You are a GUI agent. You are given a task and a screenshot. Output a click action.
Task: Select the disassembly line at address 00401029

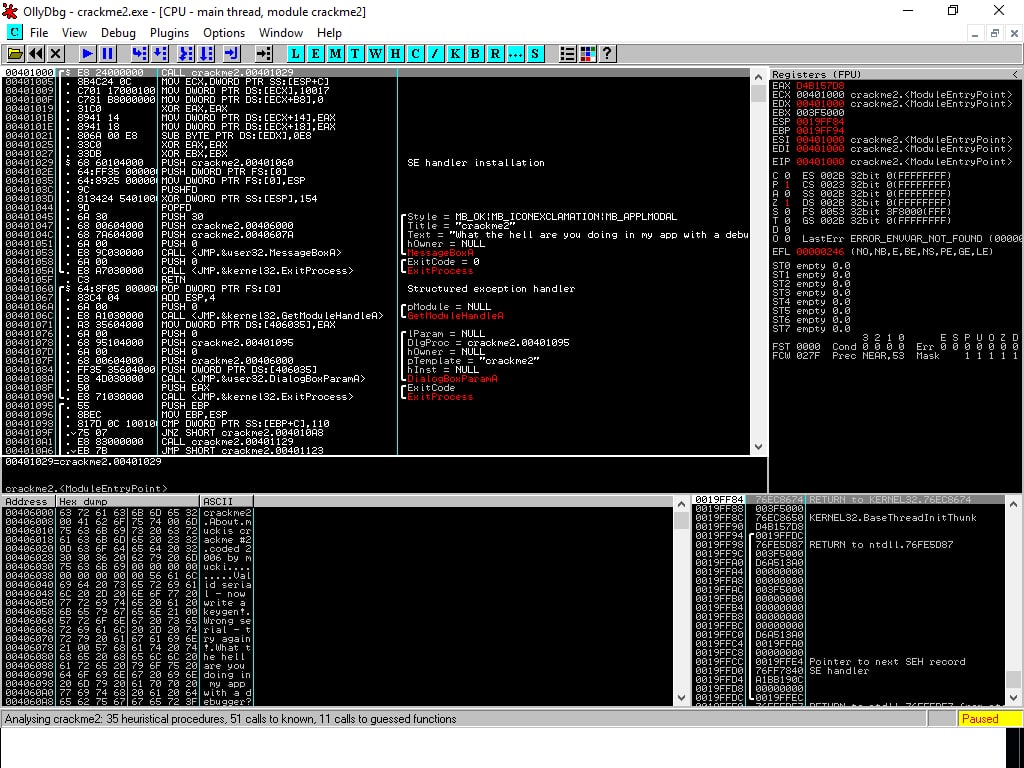coord(376,163)
